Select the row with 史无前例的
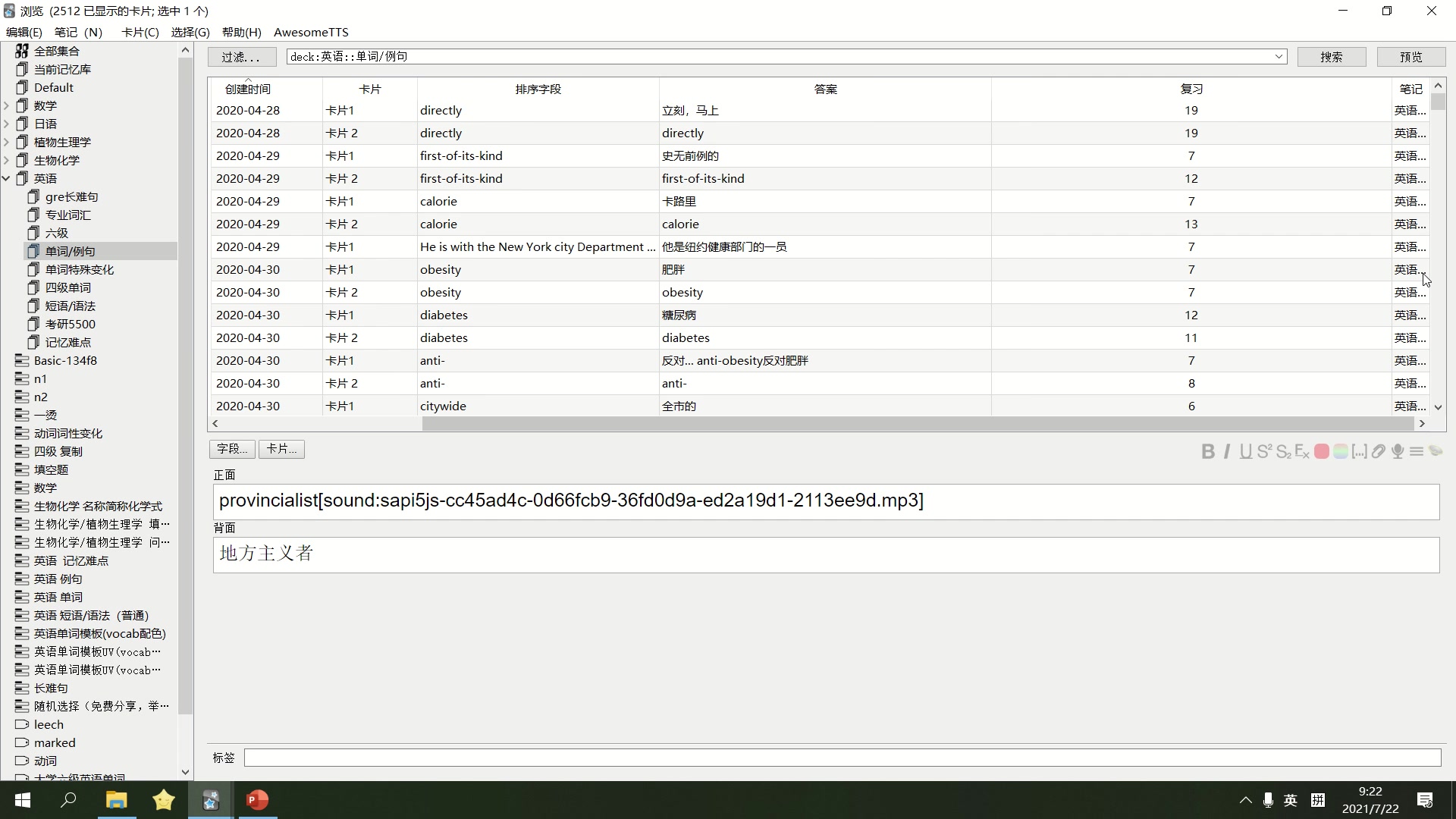1456x819 pixels. (x=820, y=155)
